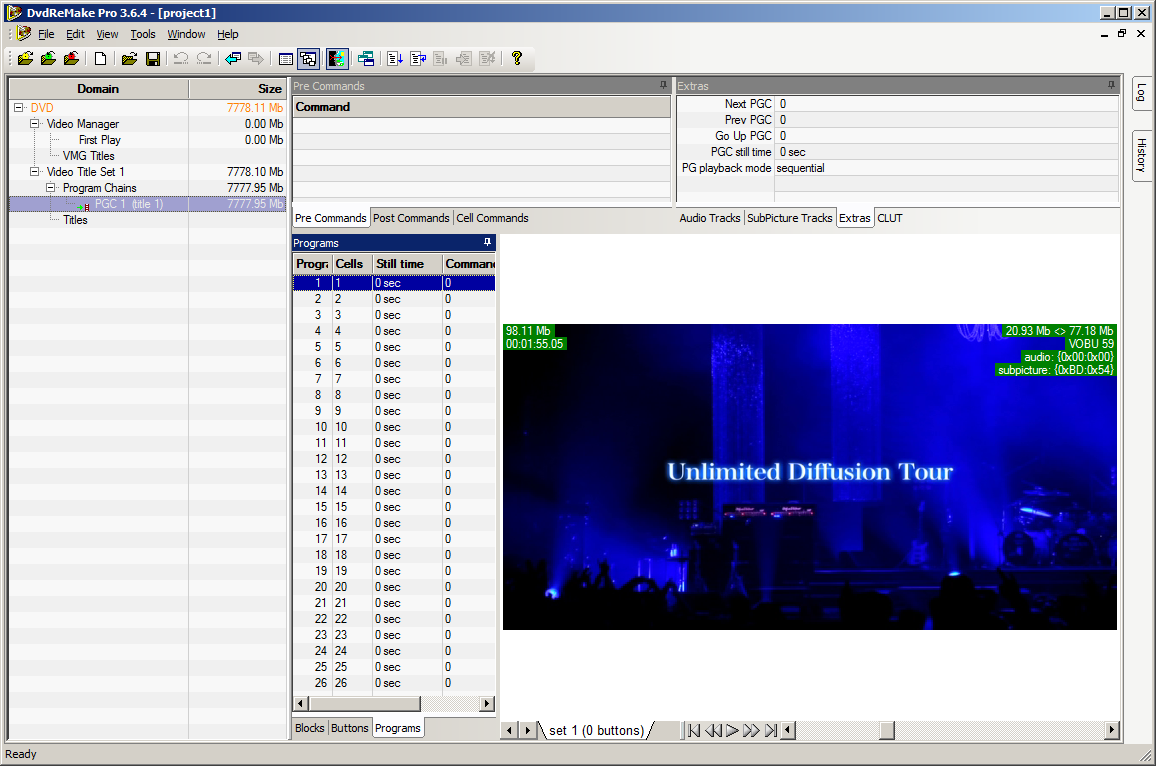Open the Tools menu
The width and height of the screenshot is (1156, 766).
[143, 34]
